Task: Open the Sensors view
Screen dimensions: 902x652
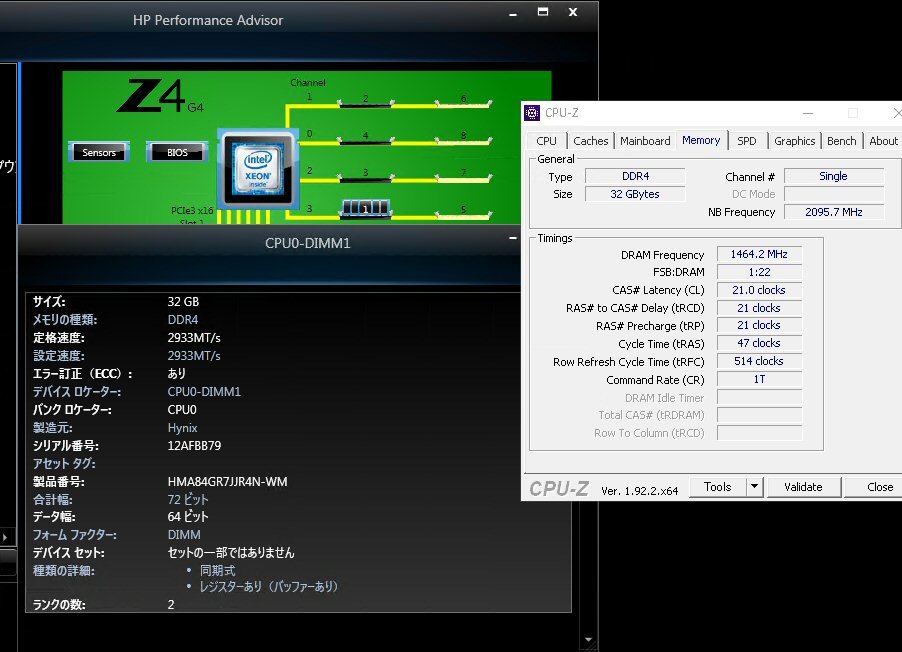Action: (99, 152)
